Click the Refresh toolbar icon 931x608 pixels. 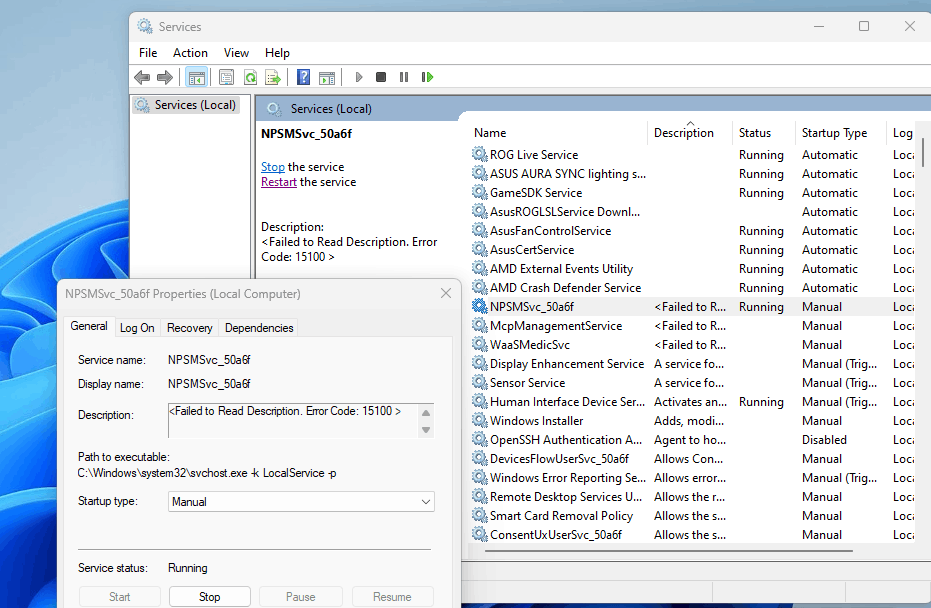[x=251, y=77]
